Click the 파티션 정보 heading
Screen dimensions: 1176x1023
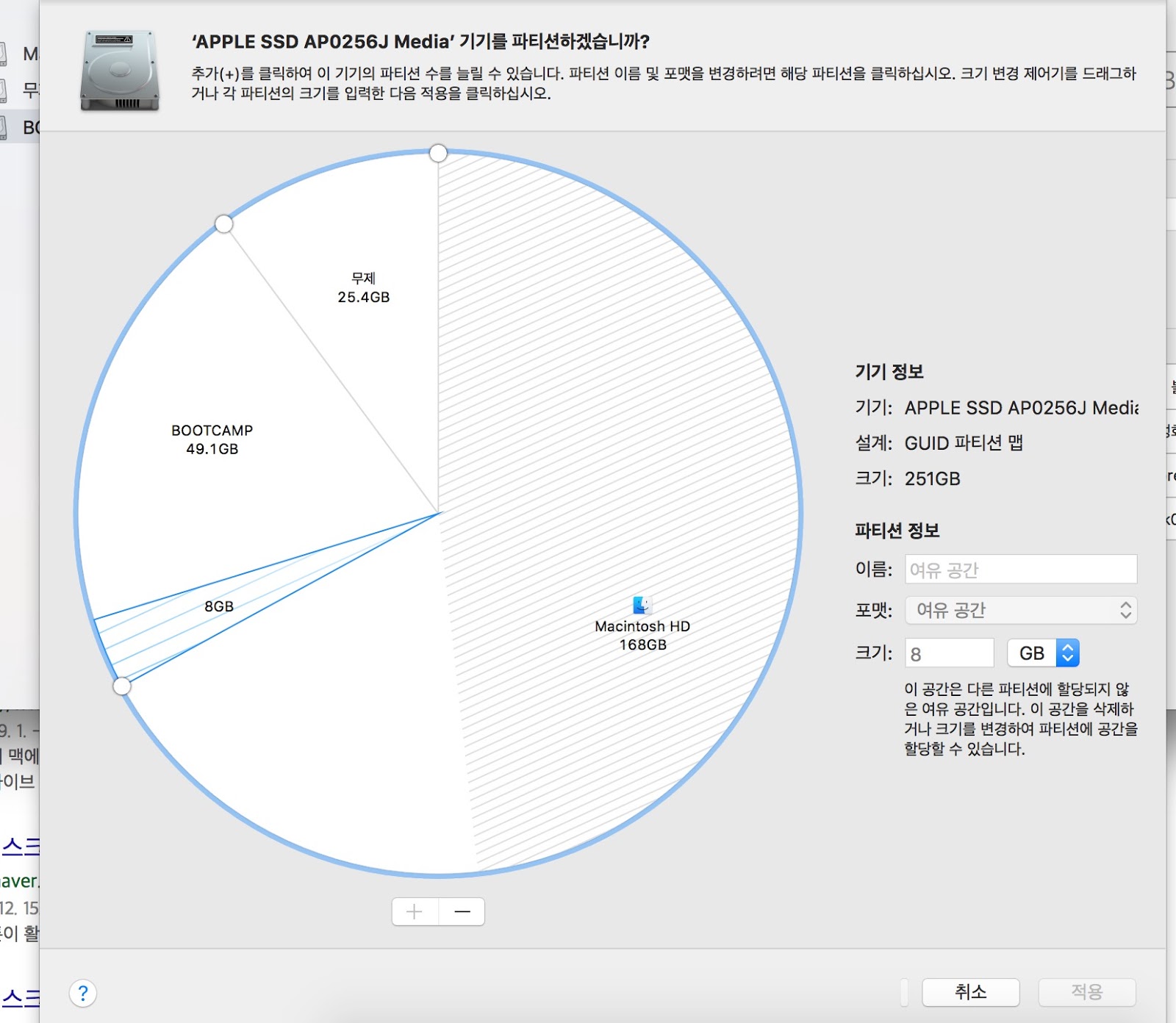[x=897, y=531]
